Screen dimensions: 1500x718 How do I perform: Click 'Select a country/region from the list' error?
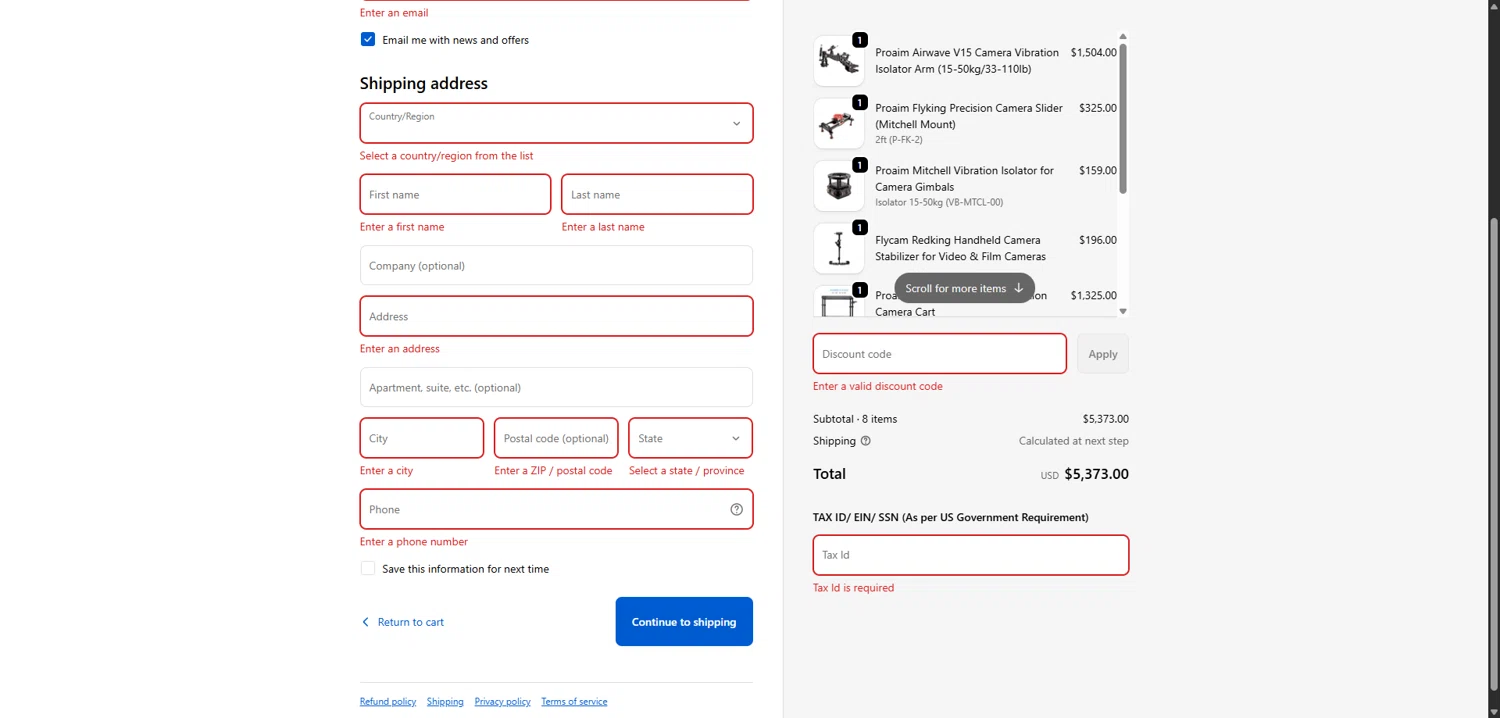(x=446, y=156)
